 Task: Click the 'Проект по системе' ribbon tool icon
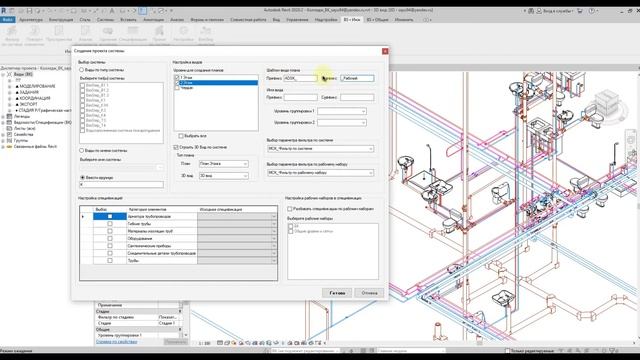(159, 31)
